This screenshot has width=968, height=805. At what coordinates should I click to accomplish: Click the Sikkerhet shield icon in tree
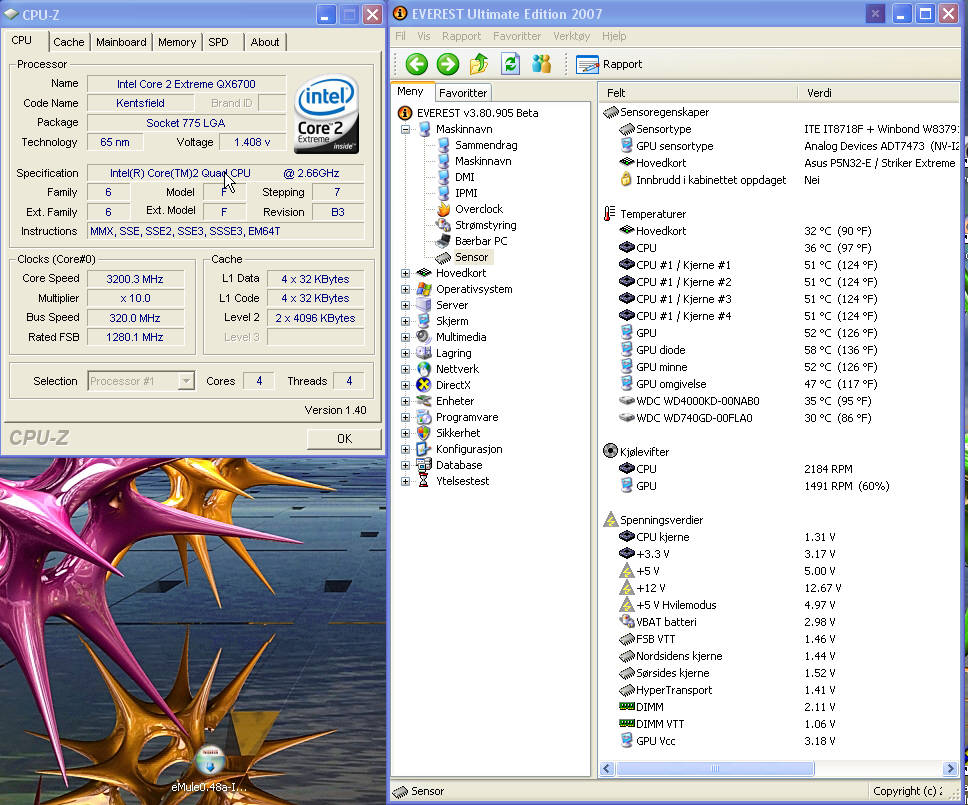(424, 433)
